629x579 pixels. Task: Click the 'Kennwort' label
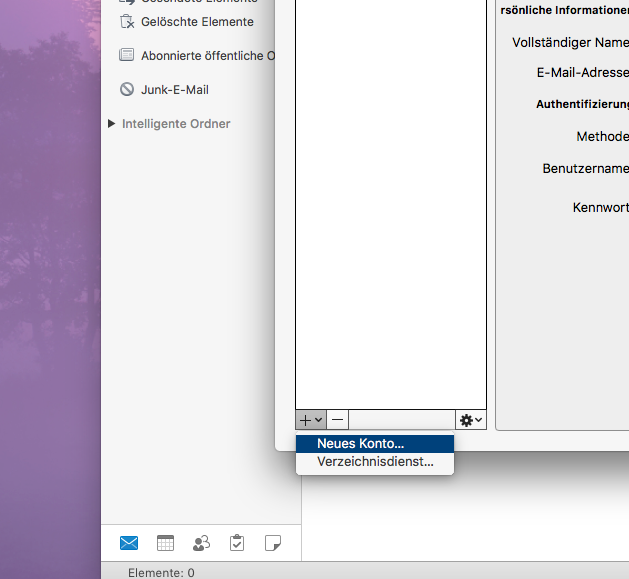click(x=600, y=208)
